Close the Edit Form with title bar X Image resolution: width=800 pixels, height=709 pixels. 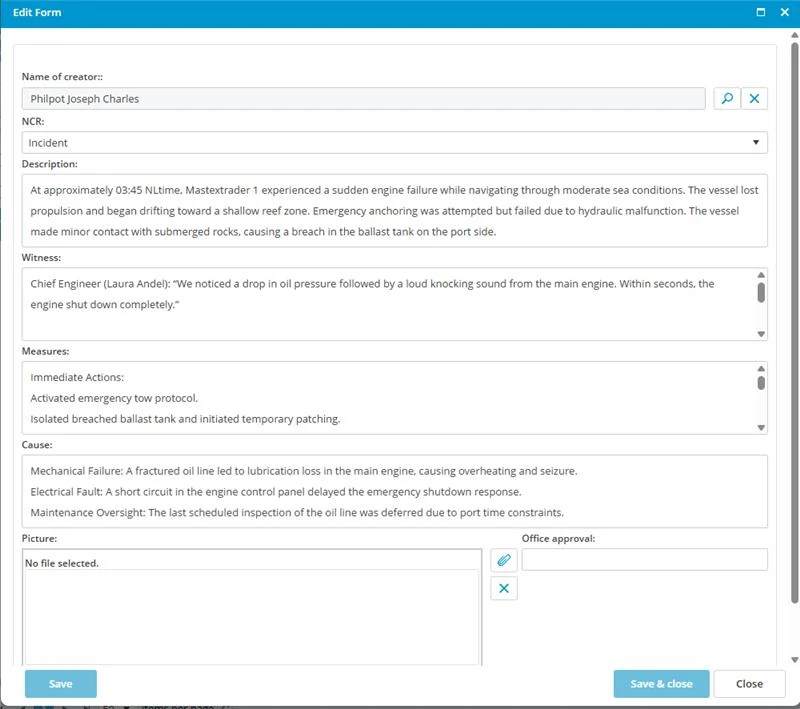[785, 13]
